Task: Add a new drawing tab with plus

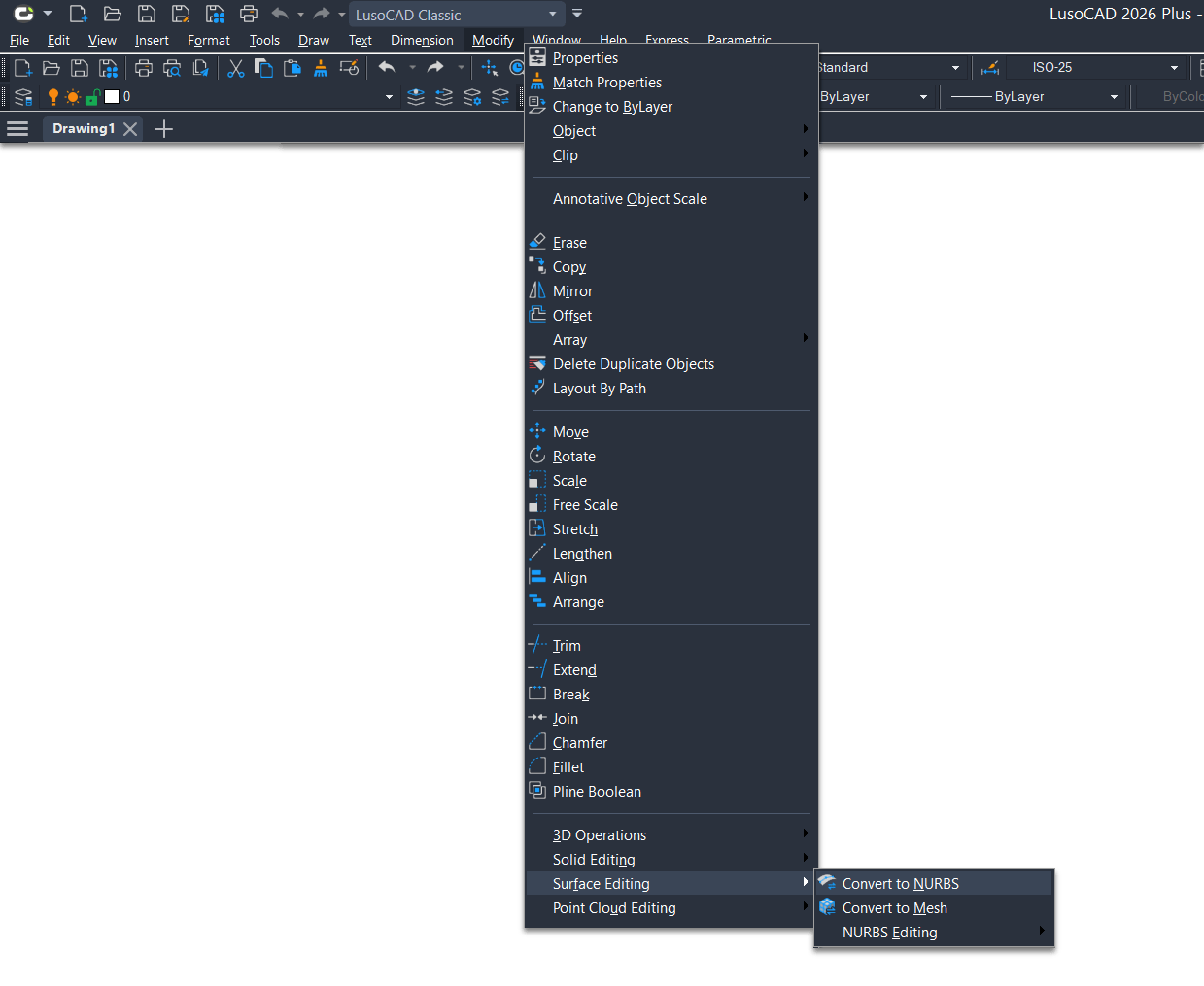Action: [x=164, y=128]
